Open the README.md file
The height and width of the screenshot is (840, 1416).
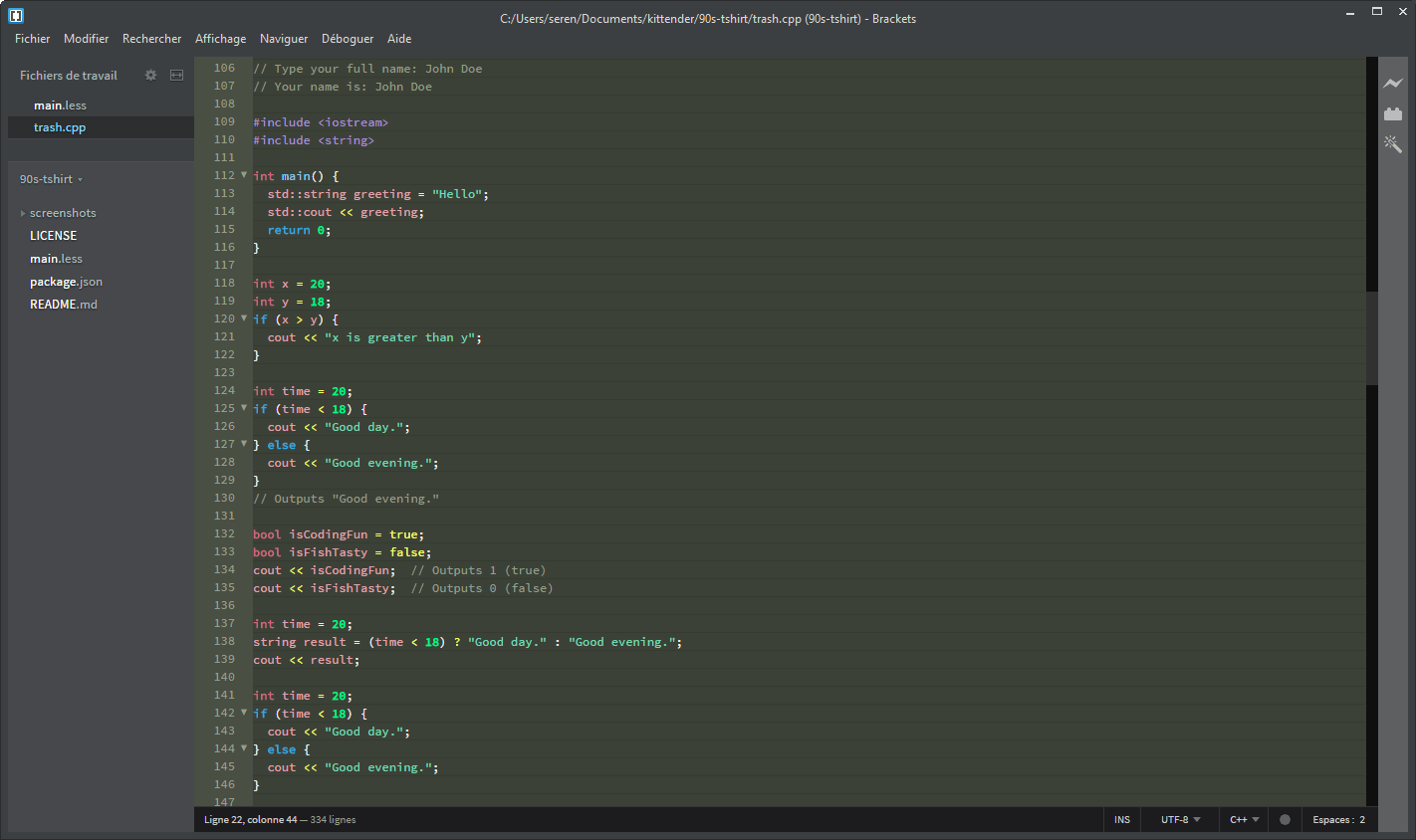click(x=64, y=305)
